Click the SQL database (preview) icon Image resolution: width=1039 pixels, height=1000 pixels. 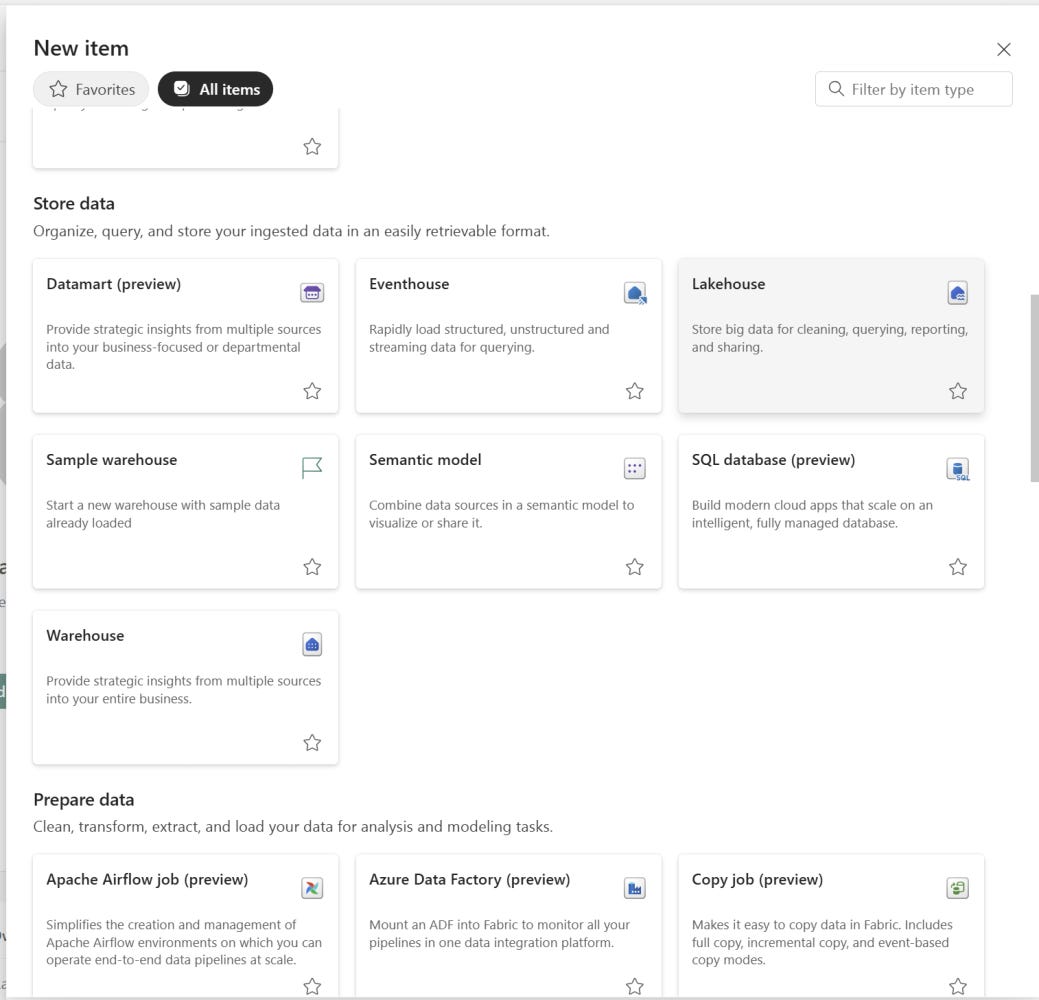[957, 469]
